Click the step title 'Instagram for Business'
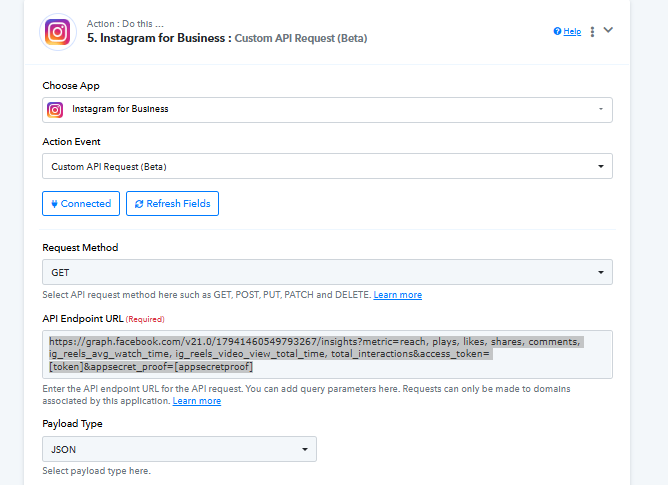Image resolution: width=668 pixels, height=485 pixels. tap(162, 38)
